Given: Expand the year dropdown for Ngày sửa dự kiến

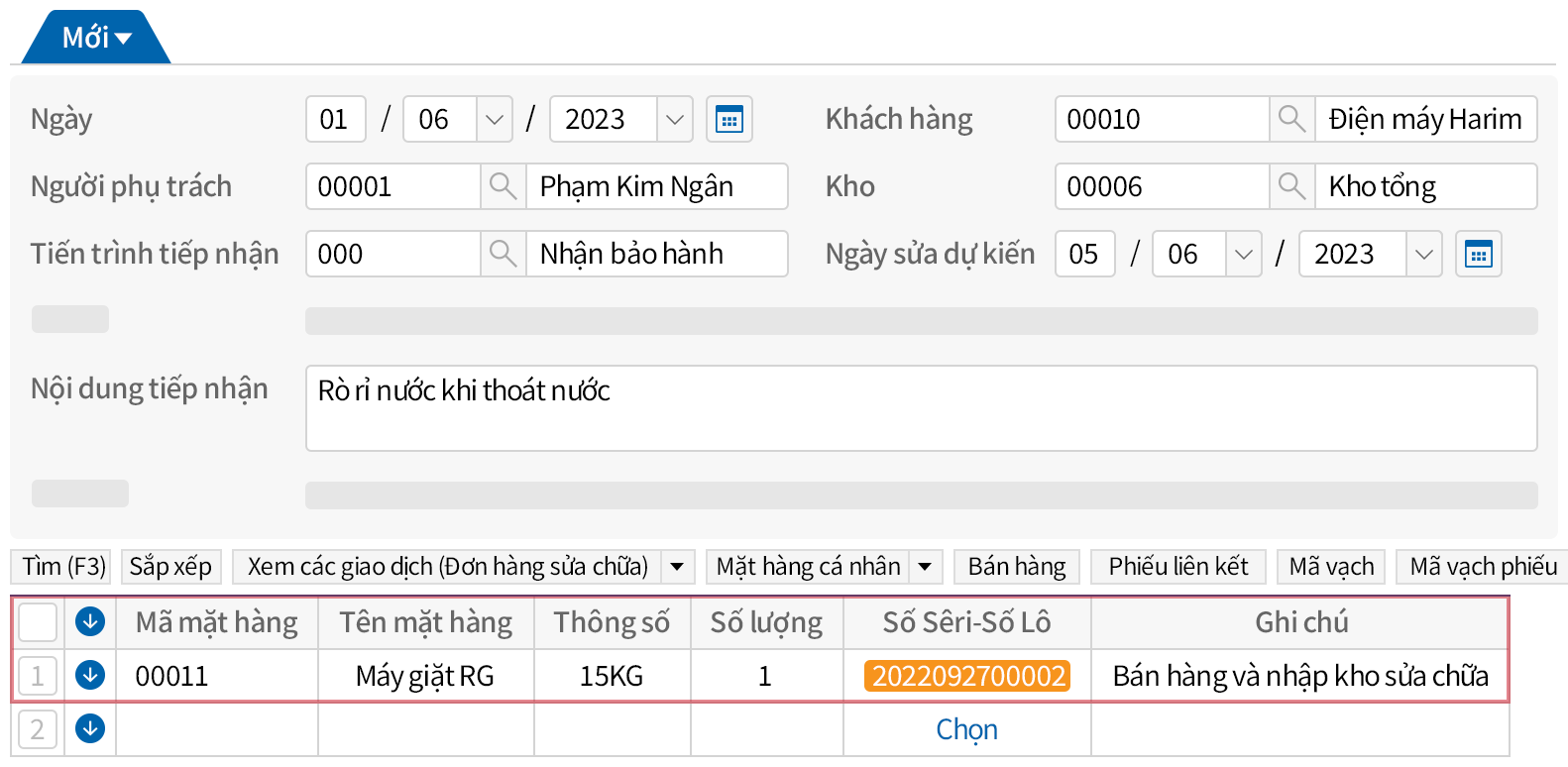Looking at the screenshot, I should pyautogui.click(x=1423, y=255).
